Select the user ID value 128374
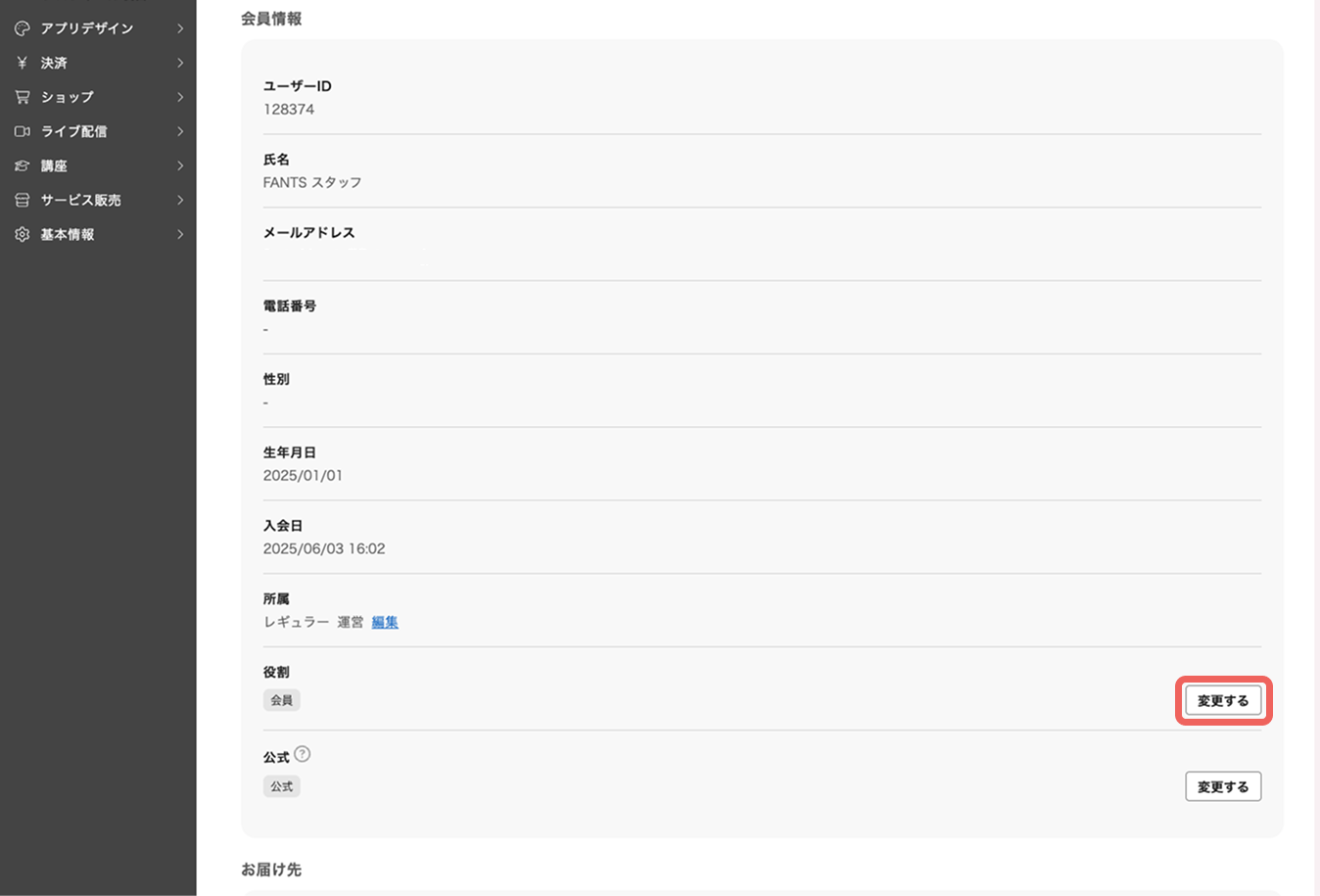 [x=289, y=109]
